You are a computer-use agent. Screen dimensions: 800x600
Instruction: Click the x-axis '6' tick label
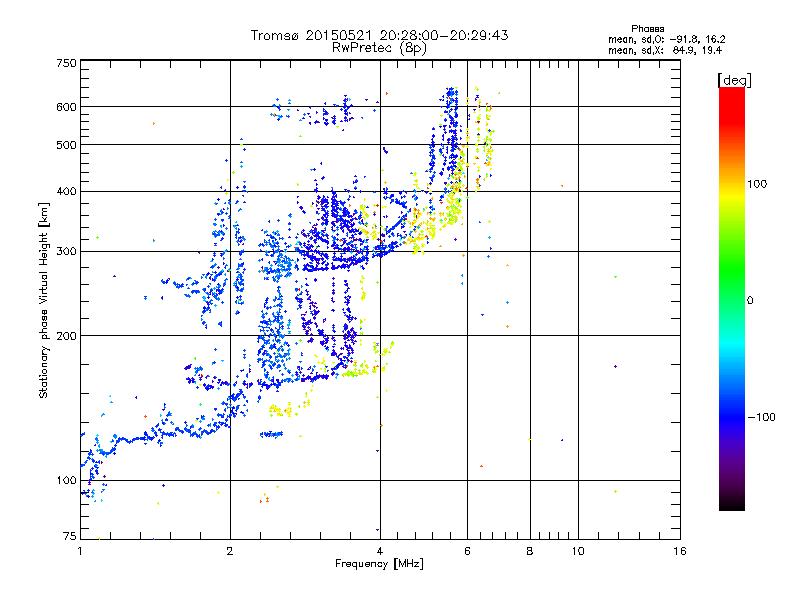coord(467,551)
